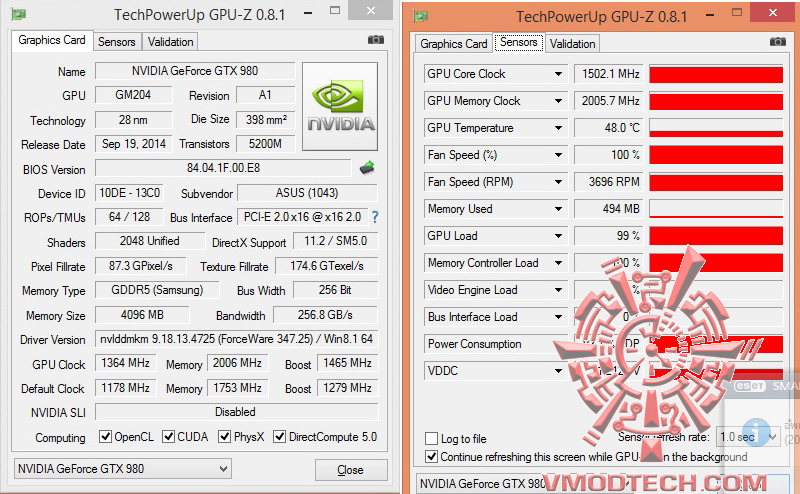Click the Pixel Fillrate 87.3 GPixel/s value
800x494 pixels.
(x=141, y=266)
